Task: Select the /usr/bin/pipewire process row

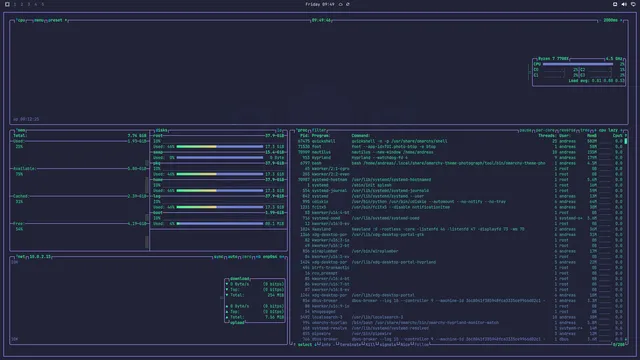Action: pyautogui.click(x=459, y=333)
